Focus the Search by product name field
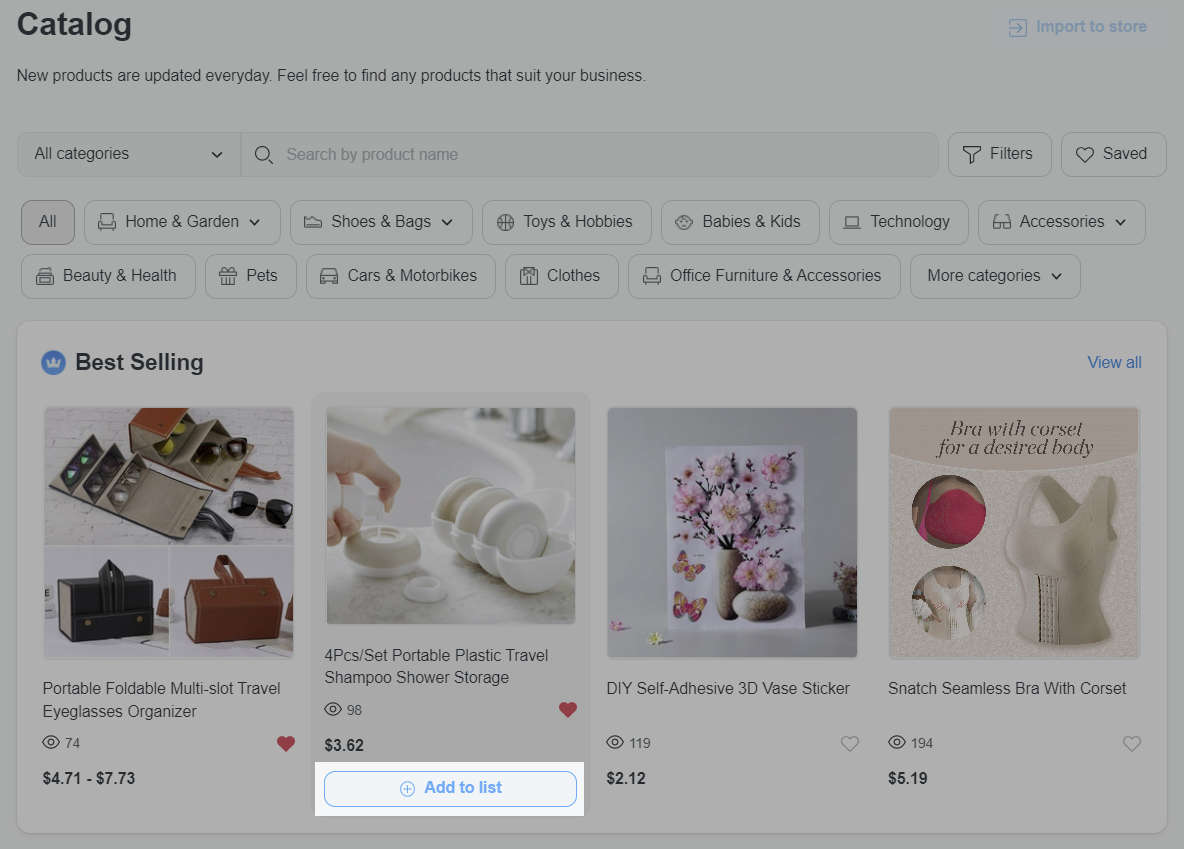This screenshot has height=849, width=1184. (600, 154)
